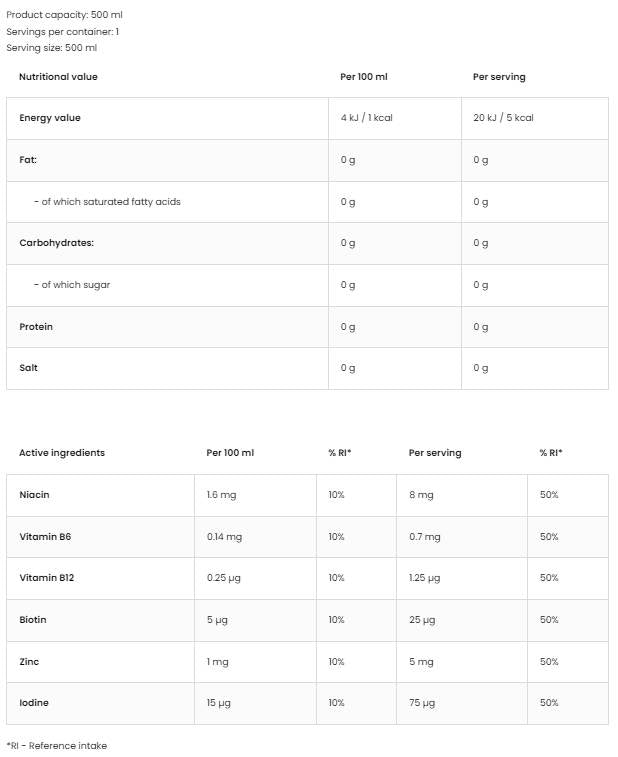
Task: Click the 'Iodine' ingredient label
Action: pos(34,703)
